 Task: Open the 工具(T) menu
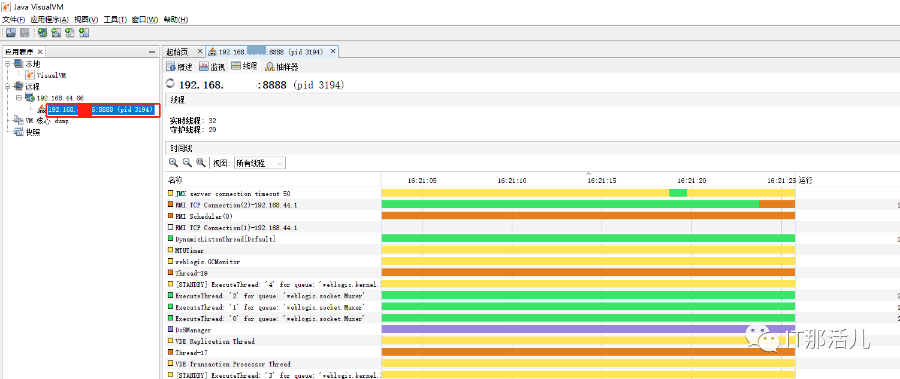coord(115,20)
